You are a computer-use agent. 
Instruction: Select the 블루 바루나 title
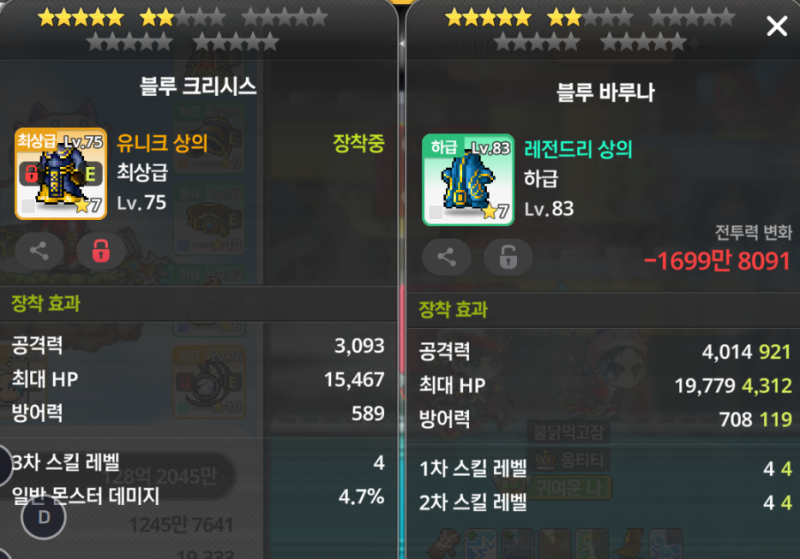tap(605, 92)
